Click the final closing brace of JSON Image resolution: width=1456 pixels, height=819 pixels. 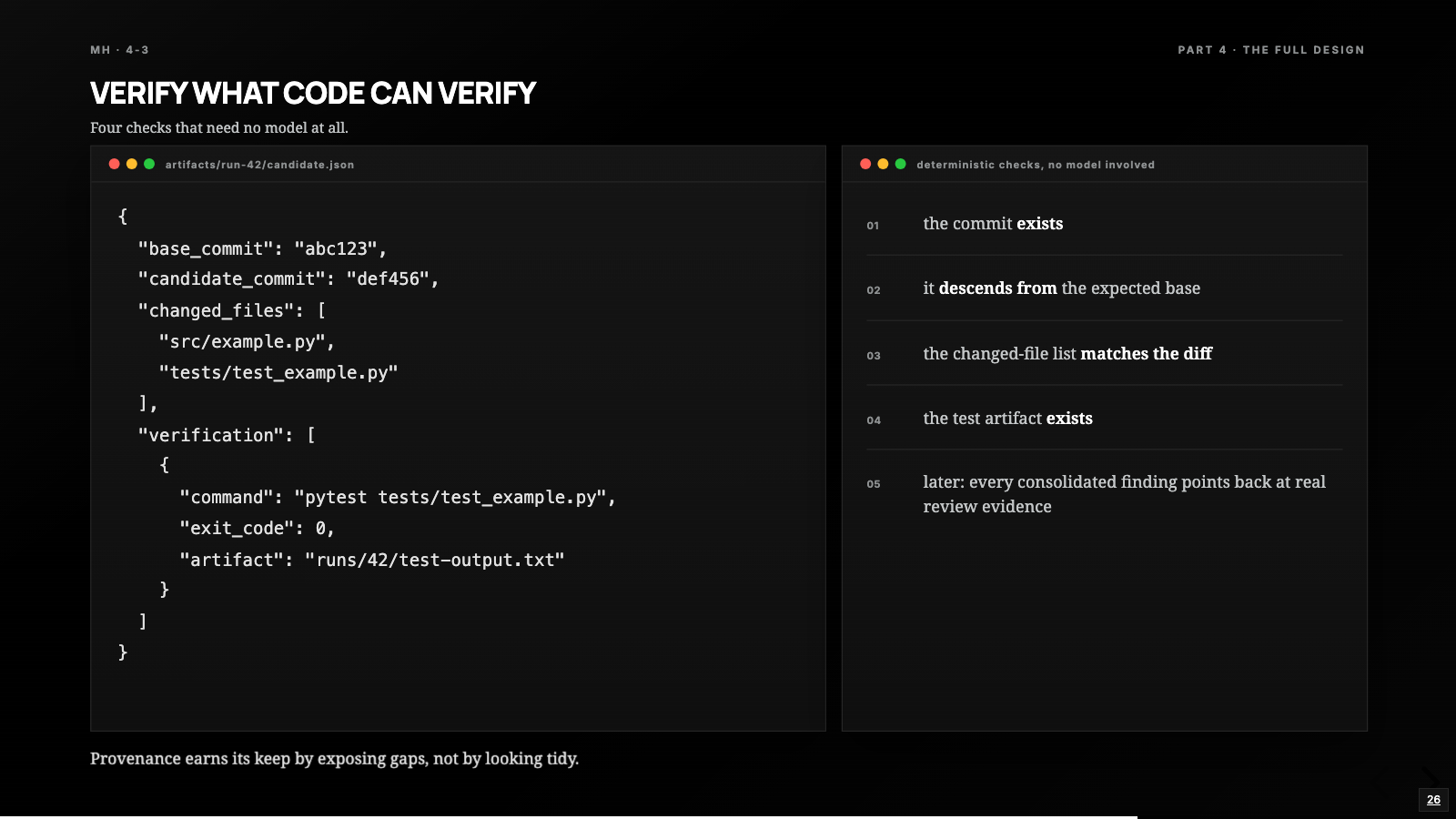point(123,652)
